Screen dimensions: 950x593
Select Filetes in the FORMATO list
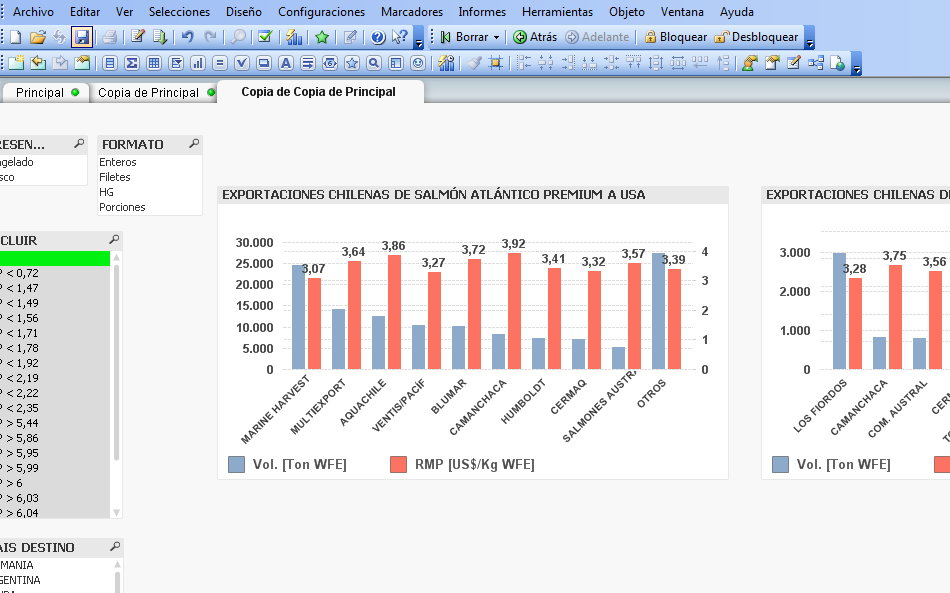(115, 177)
